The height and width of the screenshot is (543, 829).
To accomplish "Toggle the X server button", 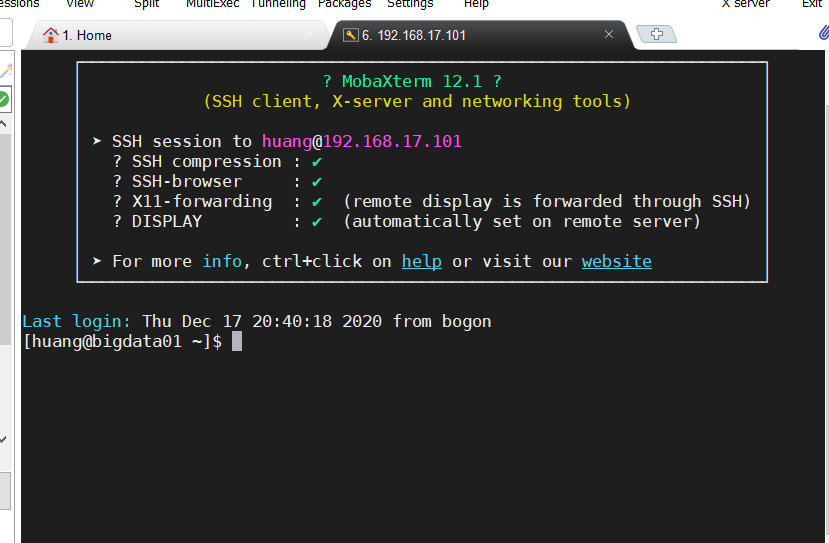I will [746, 4].
